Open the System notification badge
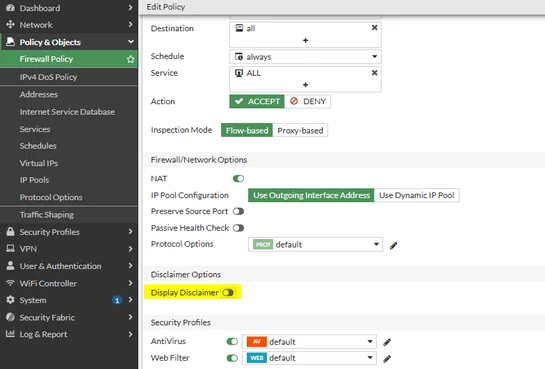The image size is (545, 369). point(117,300)
